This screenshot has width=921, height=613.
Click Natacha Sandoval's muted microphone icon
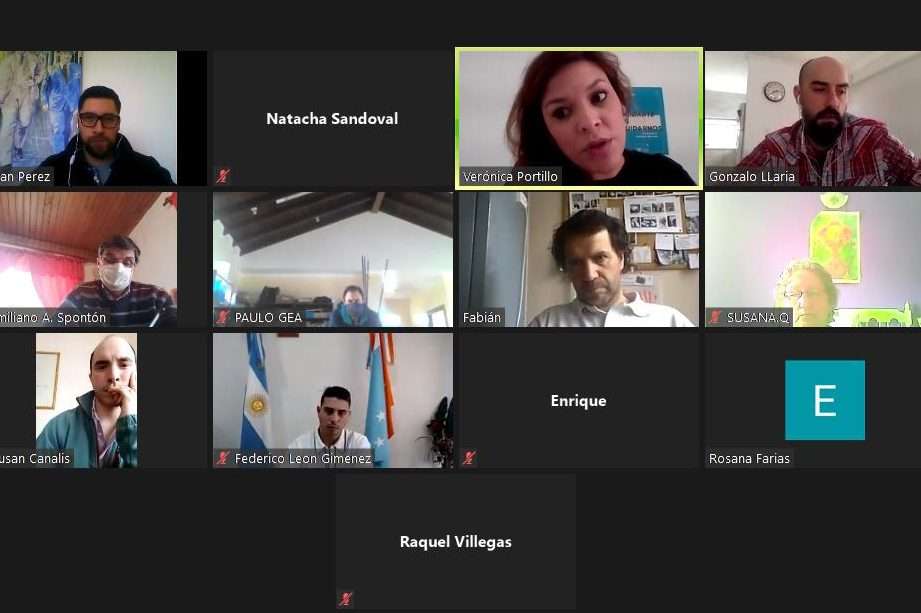[x=223, y=176]
